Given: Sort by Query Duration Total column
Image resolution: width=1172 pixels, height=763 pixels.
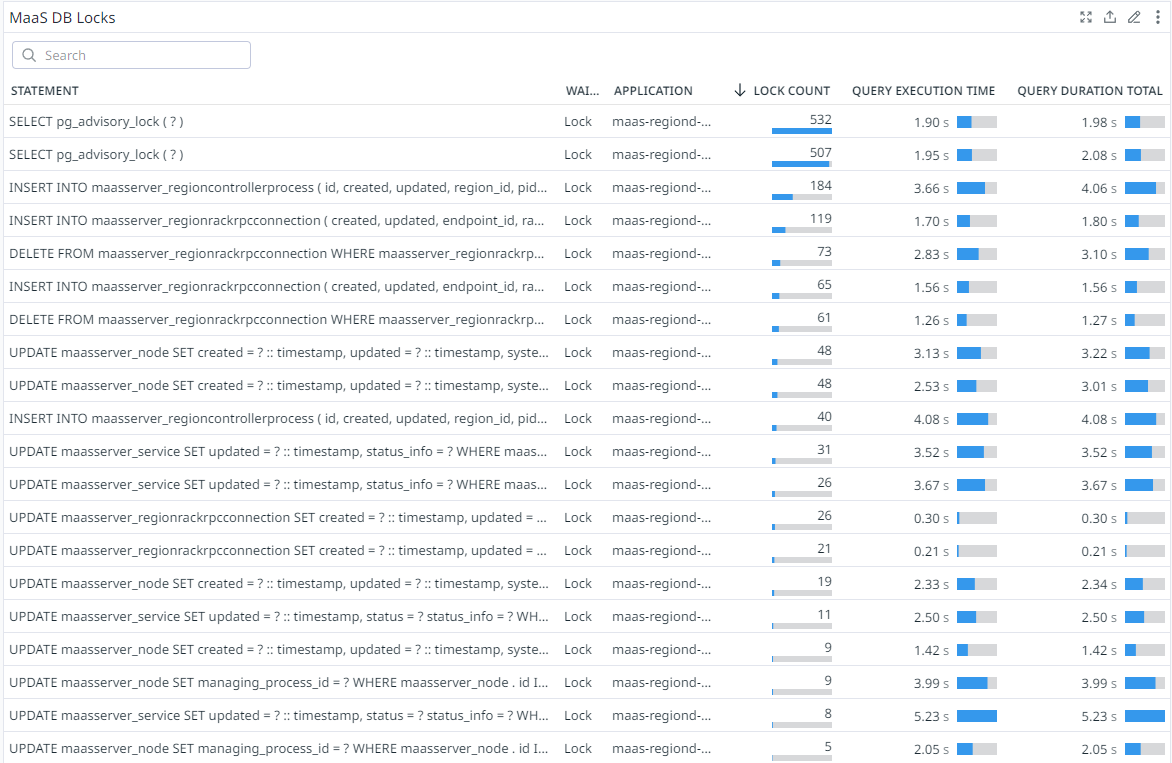Looking at the screenshot, I should click(1089, 91).
